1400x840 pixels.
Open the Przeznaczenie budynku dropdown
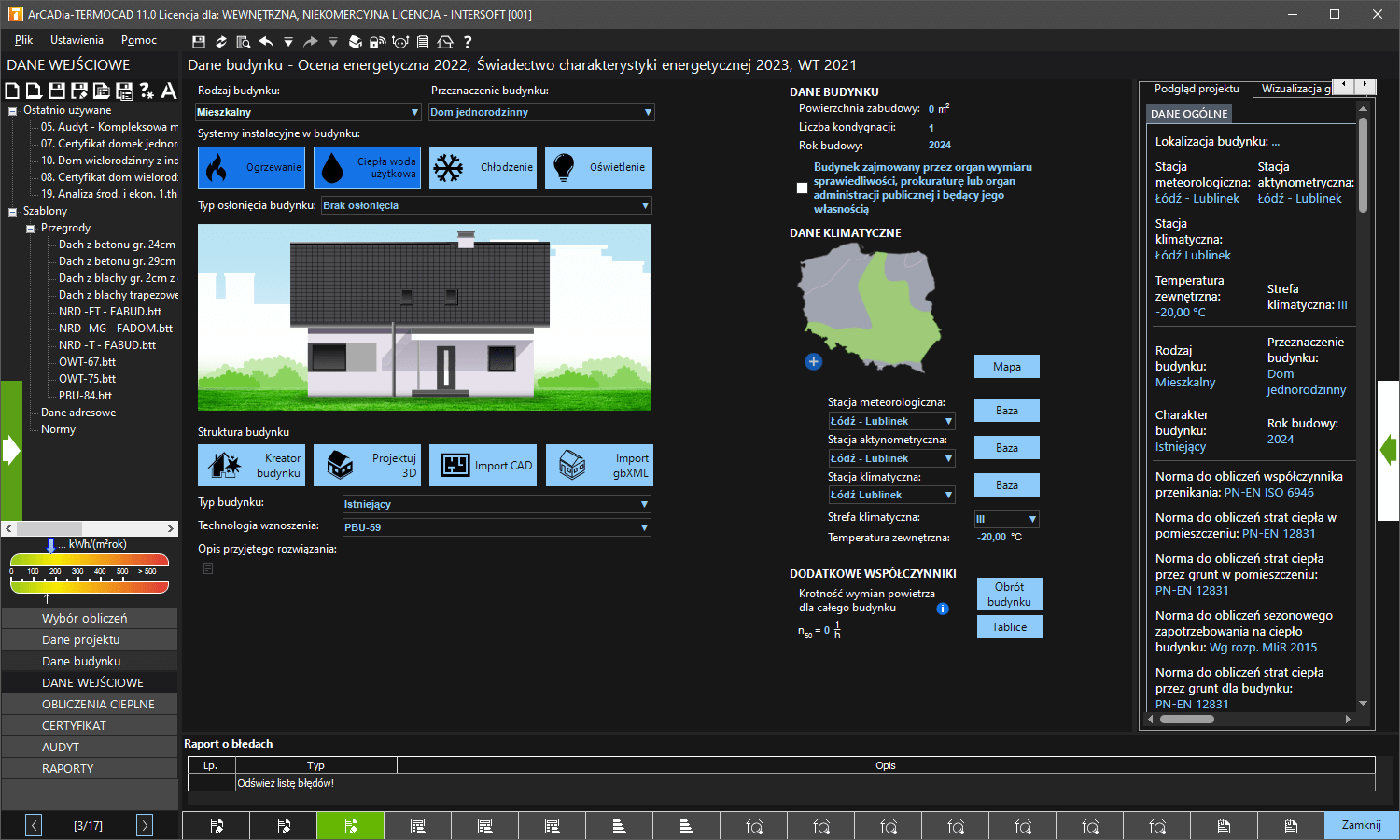541,112
